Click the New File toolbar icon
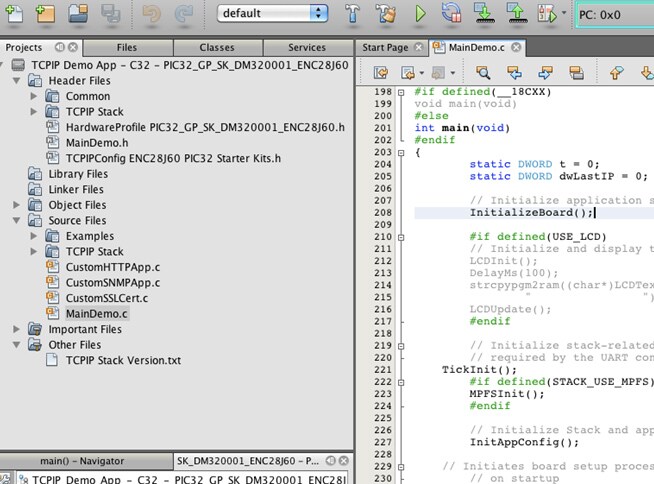The image size is (654, 484). [x=14, y=14]
